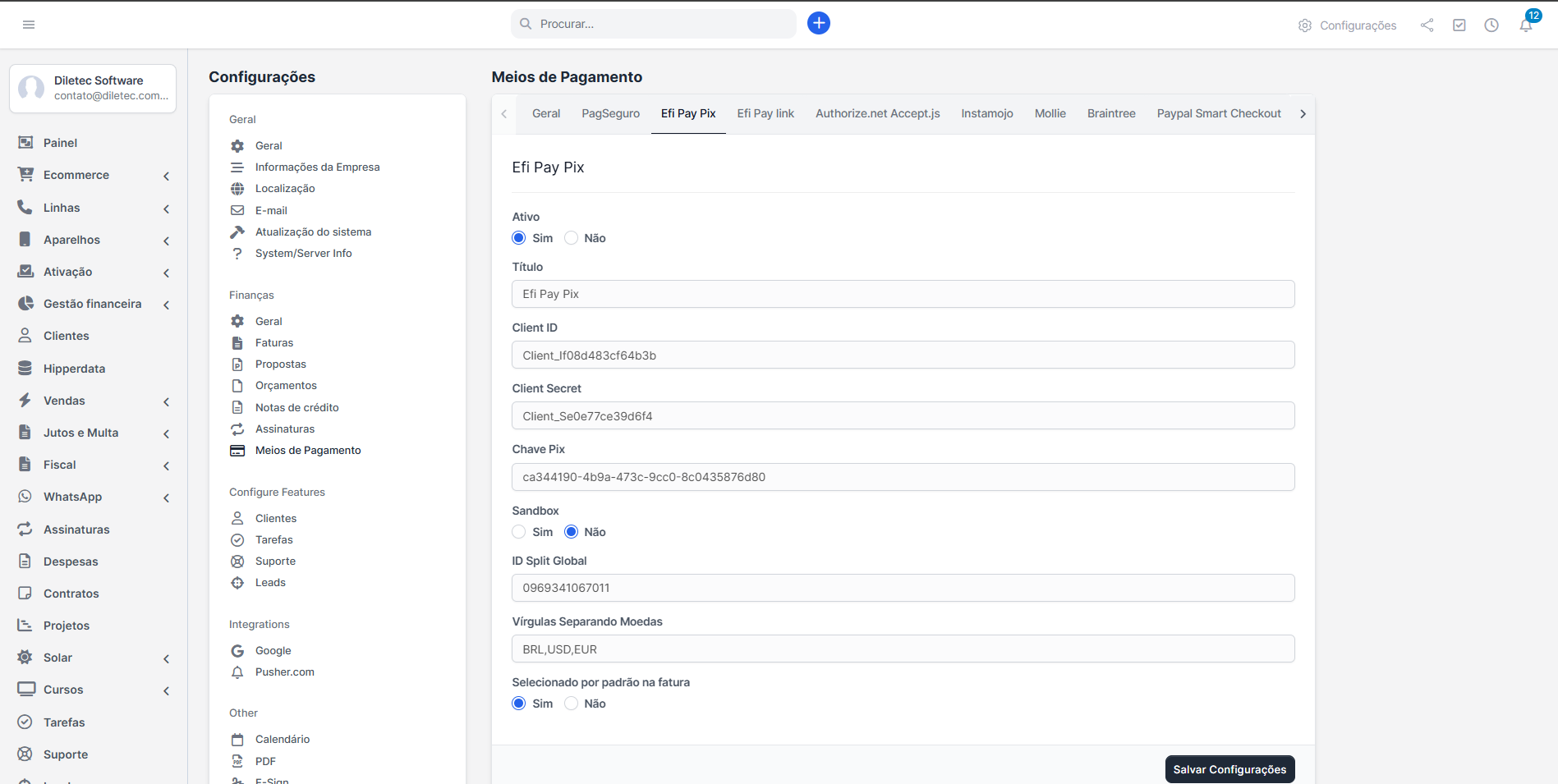This screenshot has width=1558, height=784.
Task: Click Salvar Configurações button
Action: click(1229, 769)
